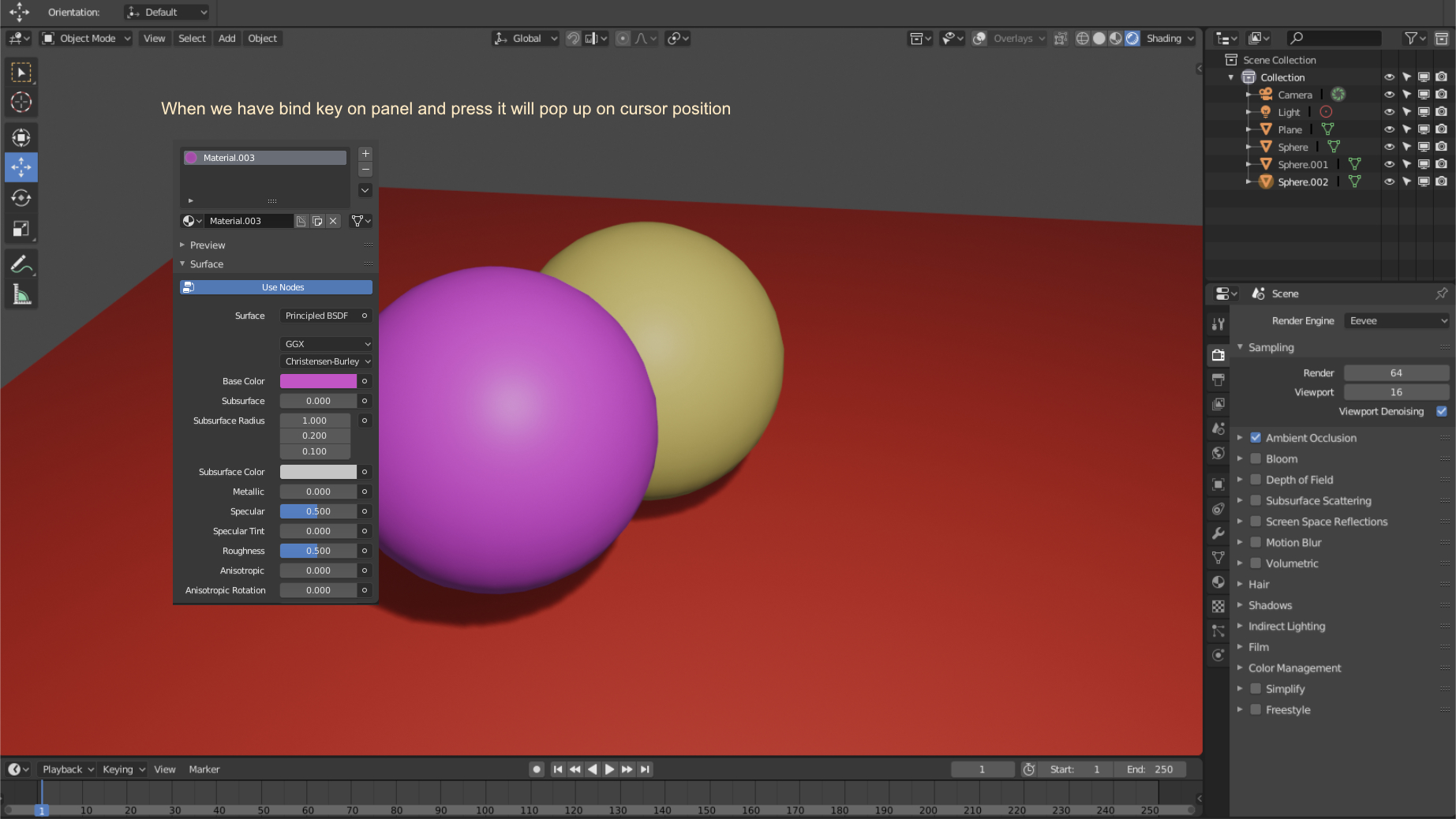
Task: Click the Use Nodes button
Action: pyautogui.click(x=276, y=287)
